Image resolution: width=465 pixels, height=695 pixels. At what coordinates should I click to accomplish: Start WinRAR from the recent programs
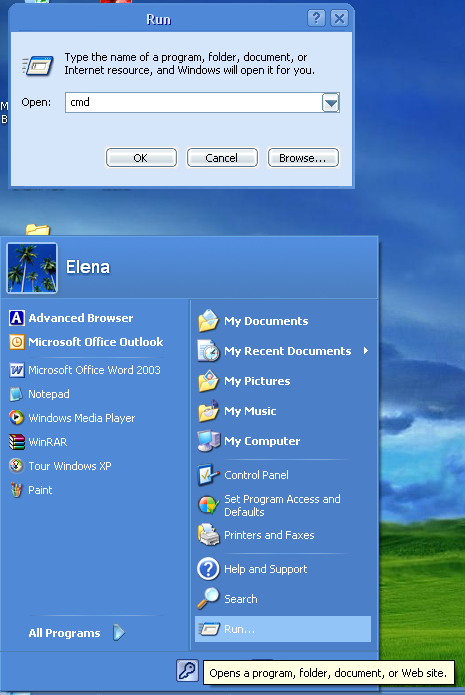click(38, 442)
